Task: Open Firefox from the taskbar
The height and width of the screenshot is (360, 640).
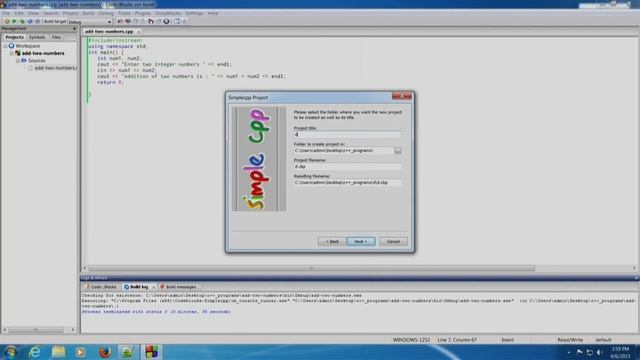Action: pos(104,352)
